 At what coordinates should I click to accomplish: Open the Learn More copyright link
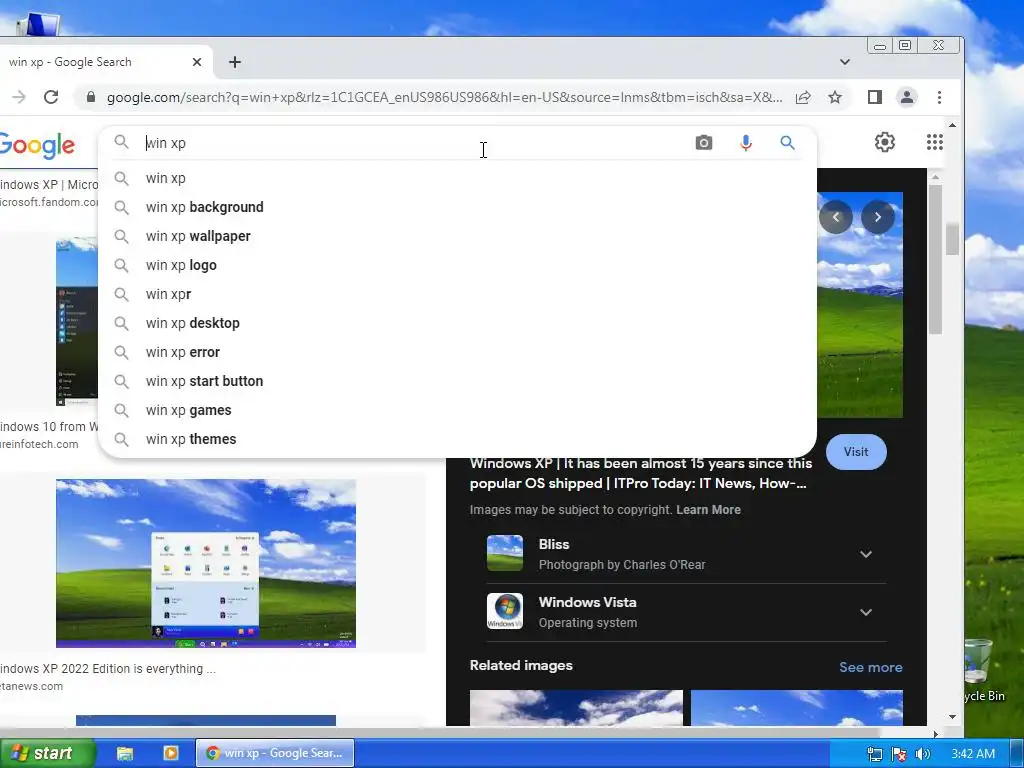click(709, 509)
